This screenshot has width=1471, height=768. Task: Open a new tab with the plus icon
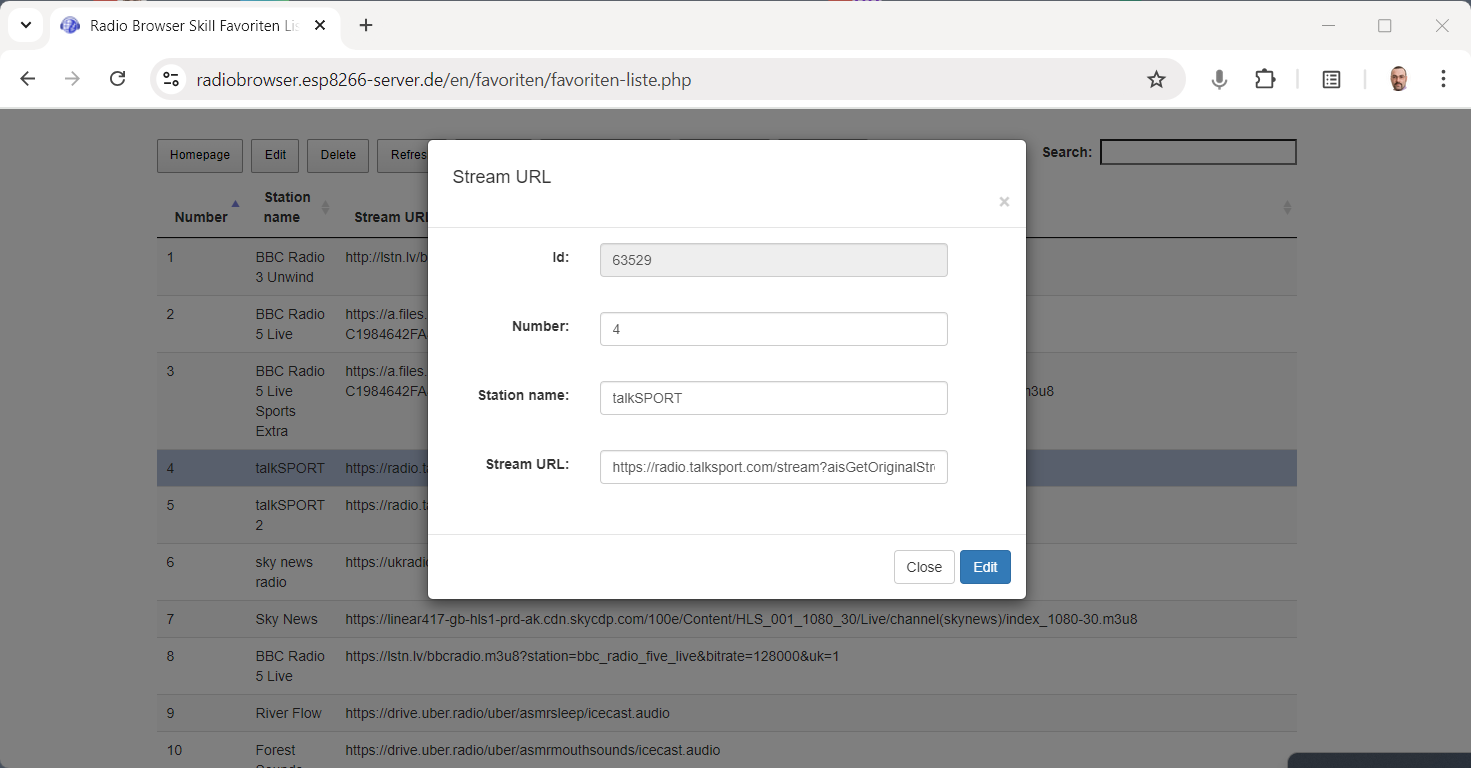coord(366,26)
